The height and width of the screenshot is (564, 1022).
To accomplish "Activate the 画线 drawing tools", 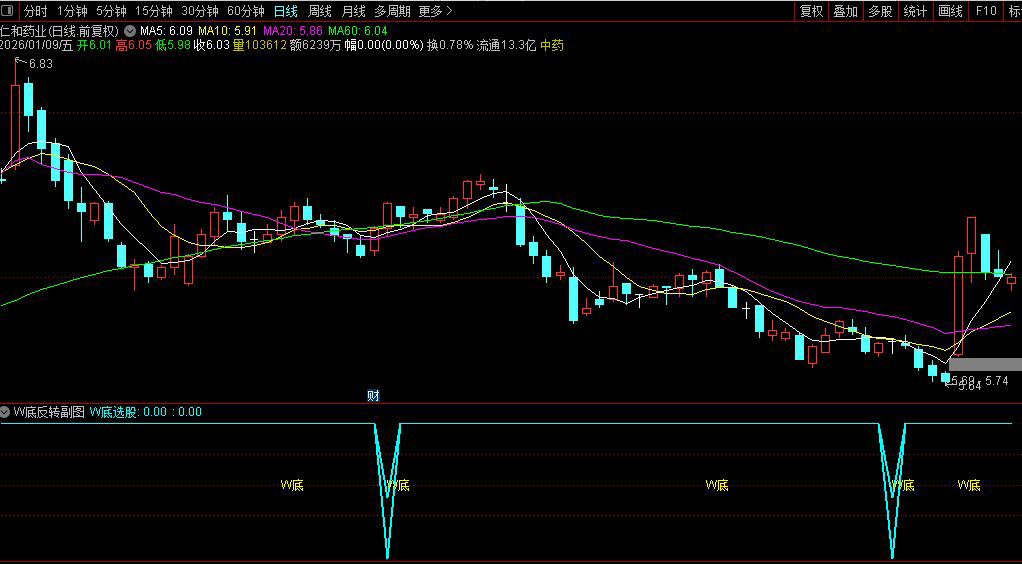I will click(x=950, y=11).
